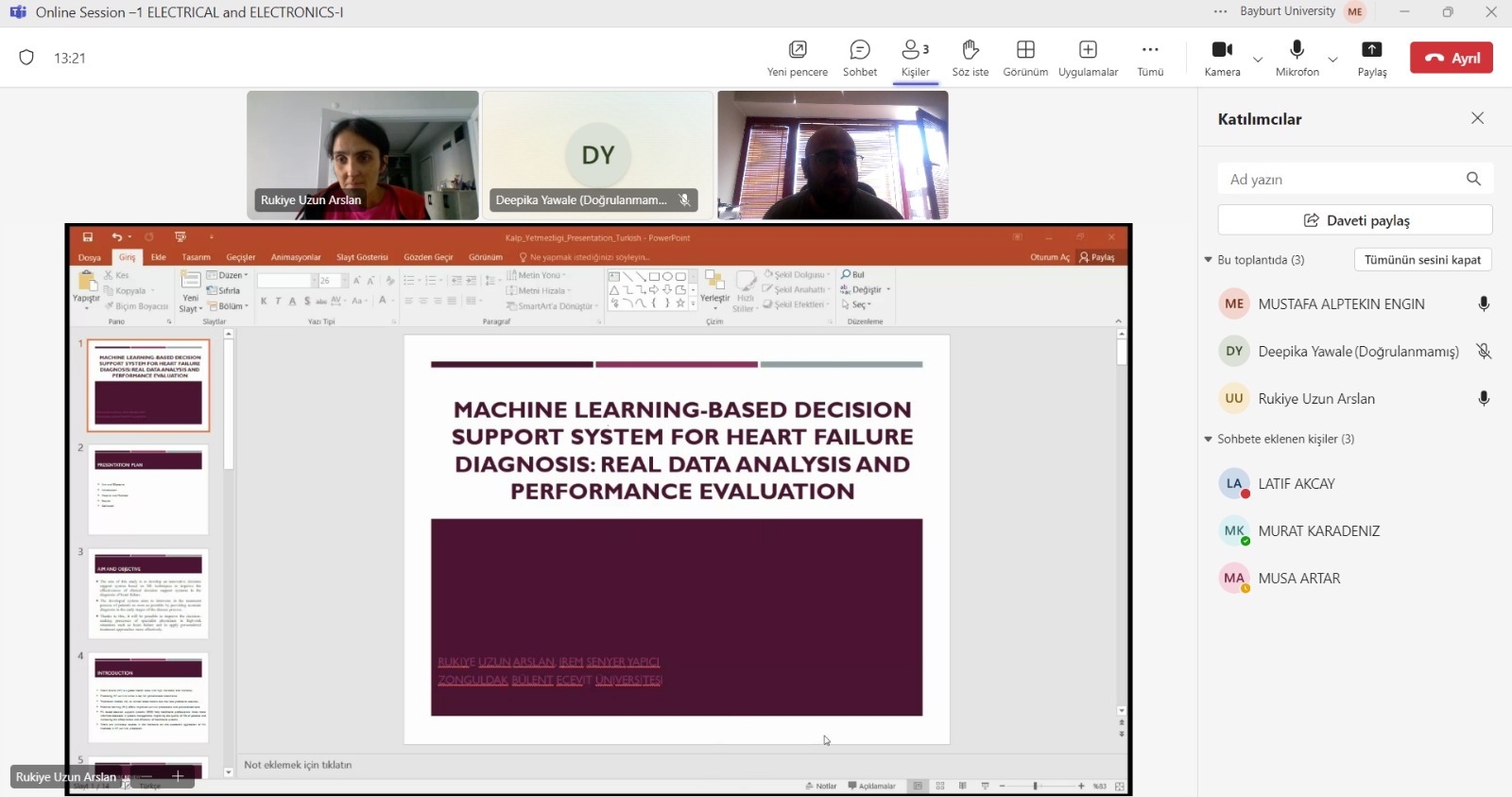Mute the Mikrofon in toolbar

(x=1297, y=58)
